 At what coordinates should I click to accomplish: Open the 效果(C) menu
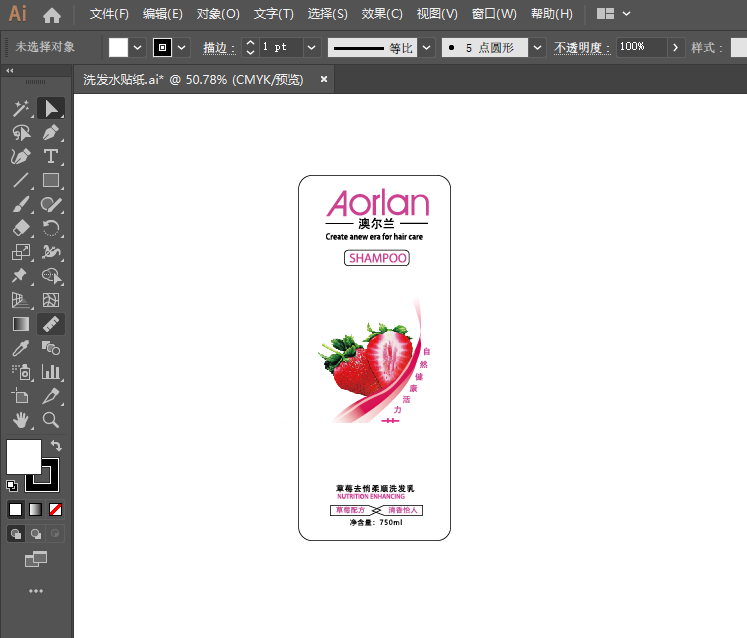(381, 14)
